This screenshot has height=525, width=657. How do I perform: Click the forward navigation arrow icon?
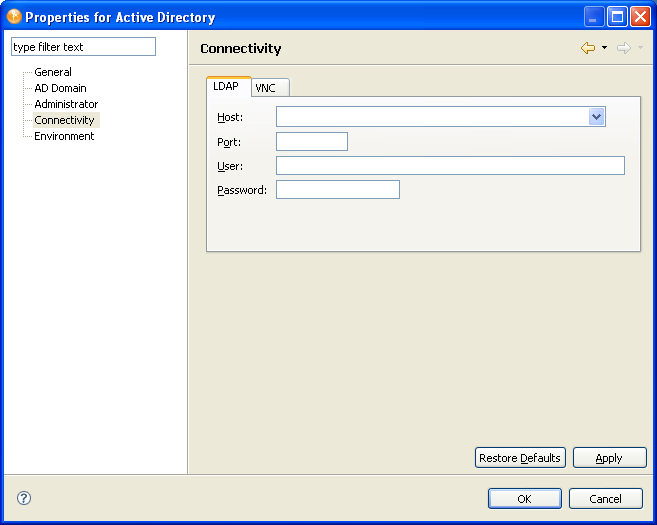[x=623, y=48]
